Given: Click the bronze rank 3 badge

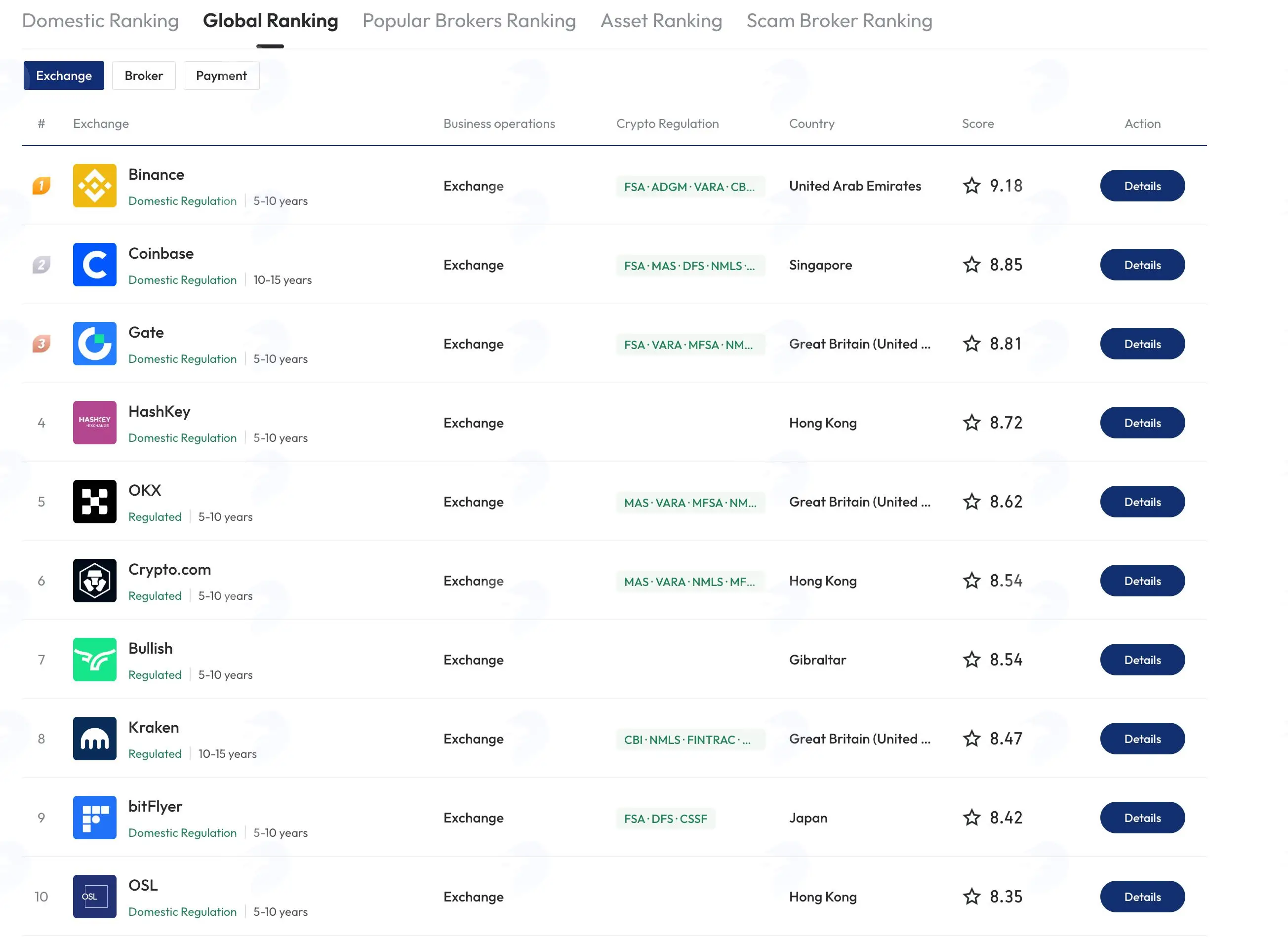Looking at the screenshot, I should coord(41,344).
